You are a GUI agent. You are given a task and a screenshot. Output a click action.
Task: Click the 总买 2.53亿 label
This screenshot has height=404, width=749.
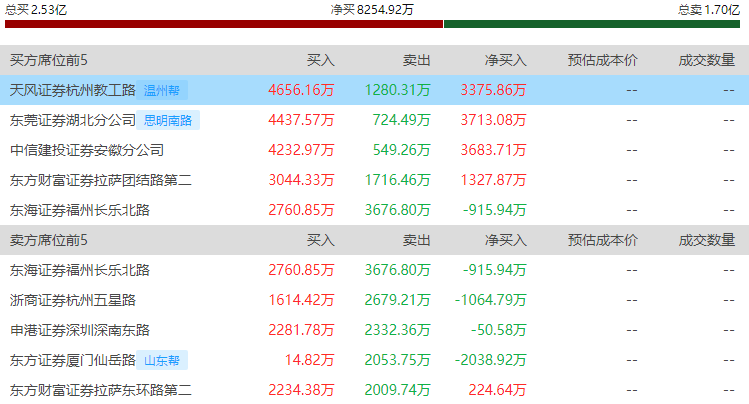pos(36,10)
